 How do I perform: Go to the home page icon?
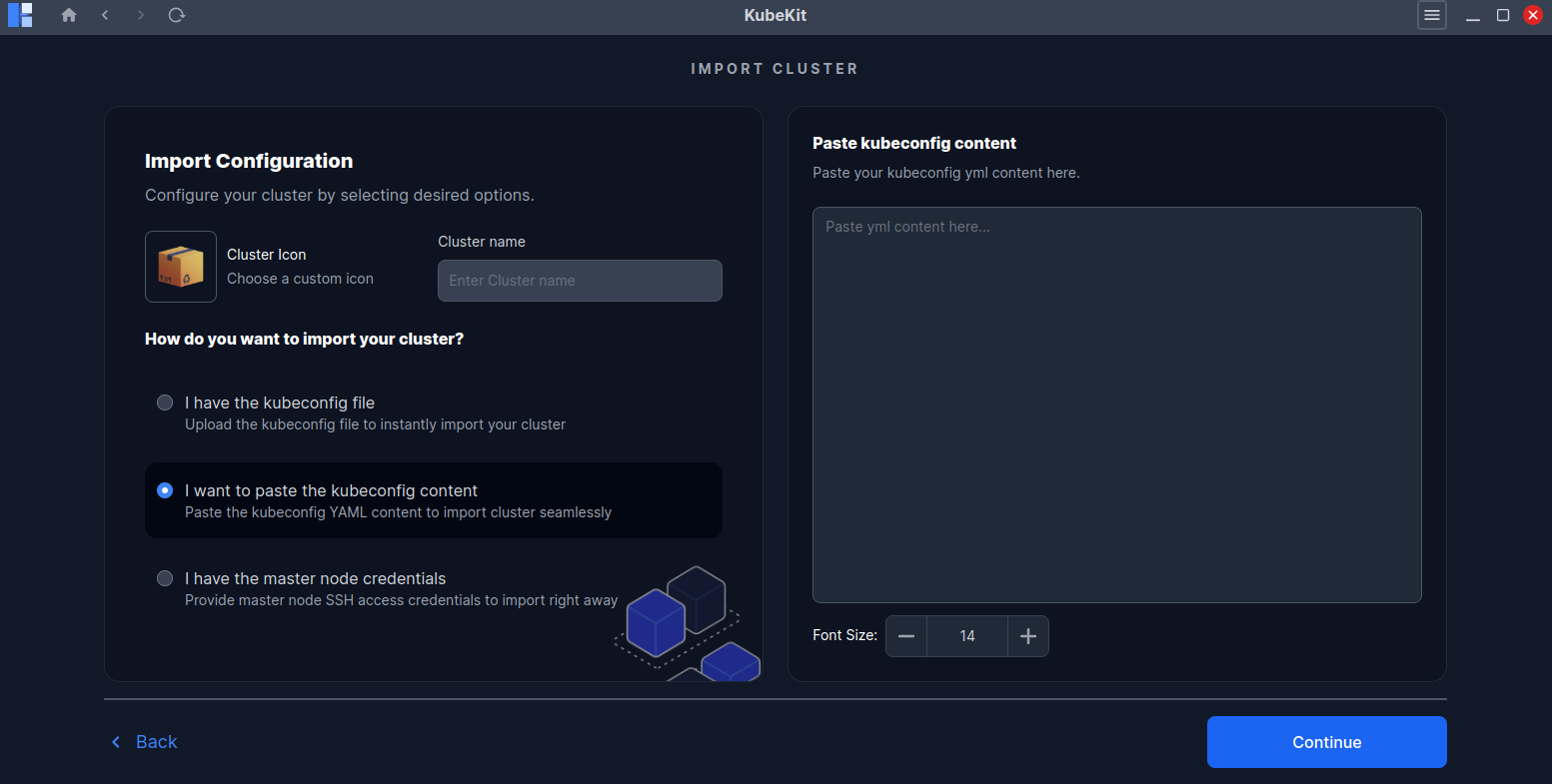(69, 15)
